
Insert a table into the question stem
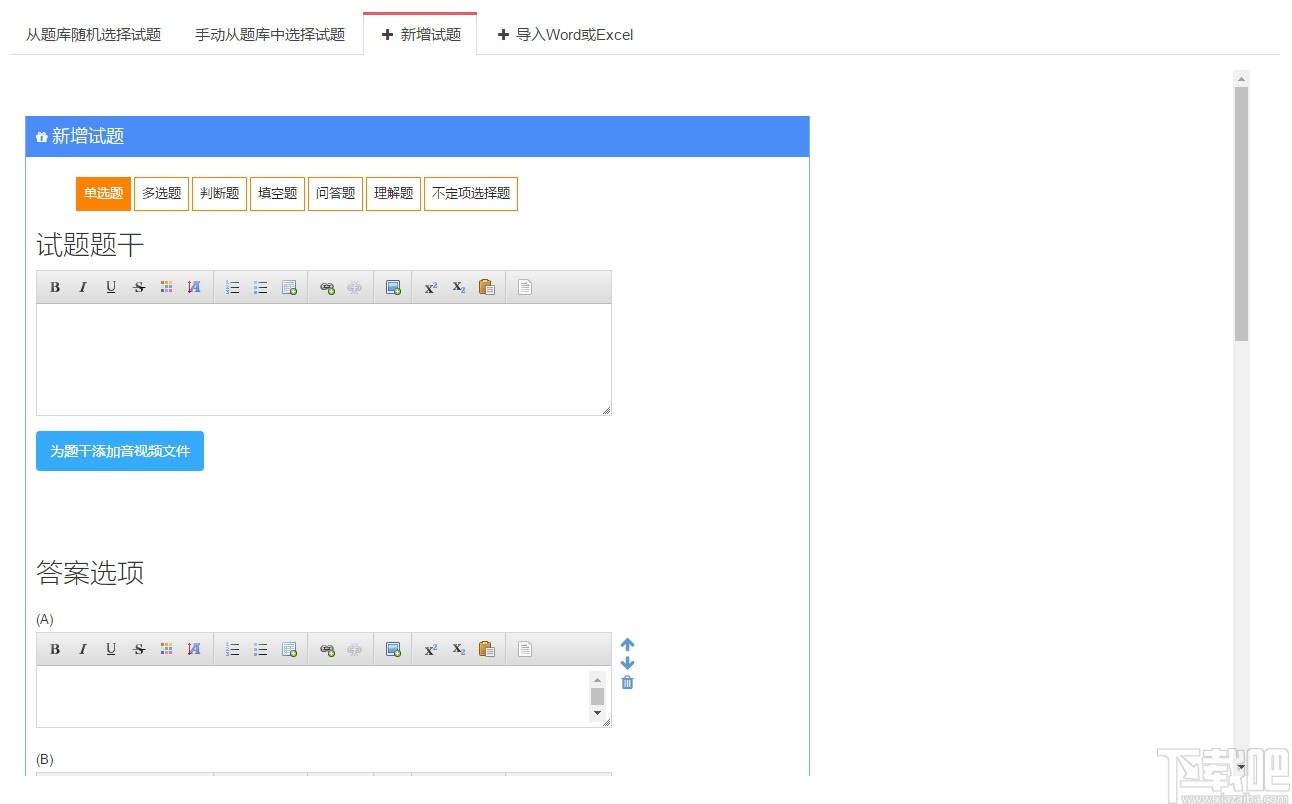pos(289,287)
